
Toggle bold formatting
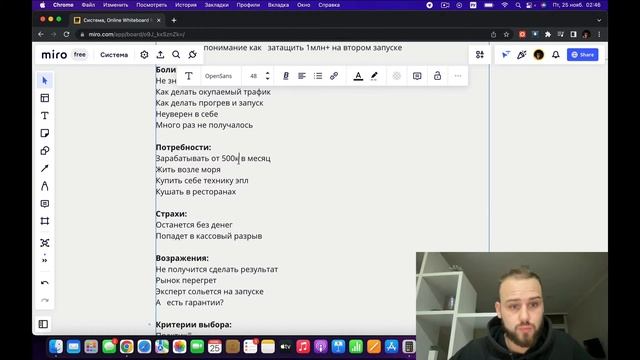pos(286,76)
